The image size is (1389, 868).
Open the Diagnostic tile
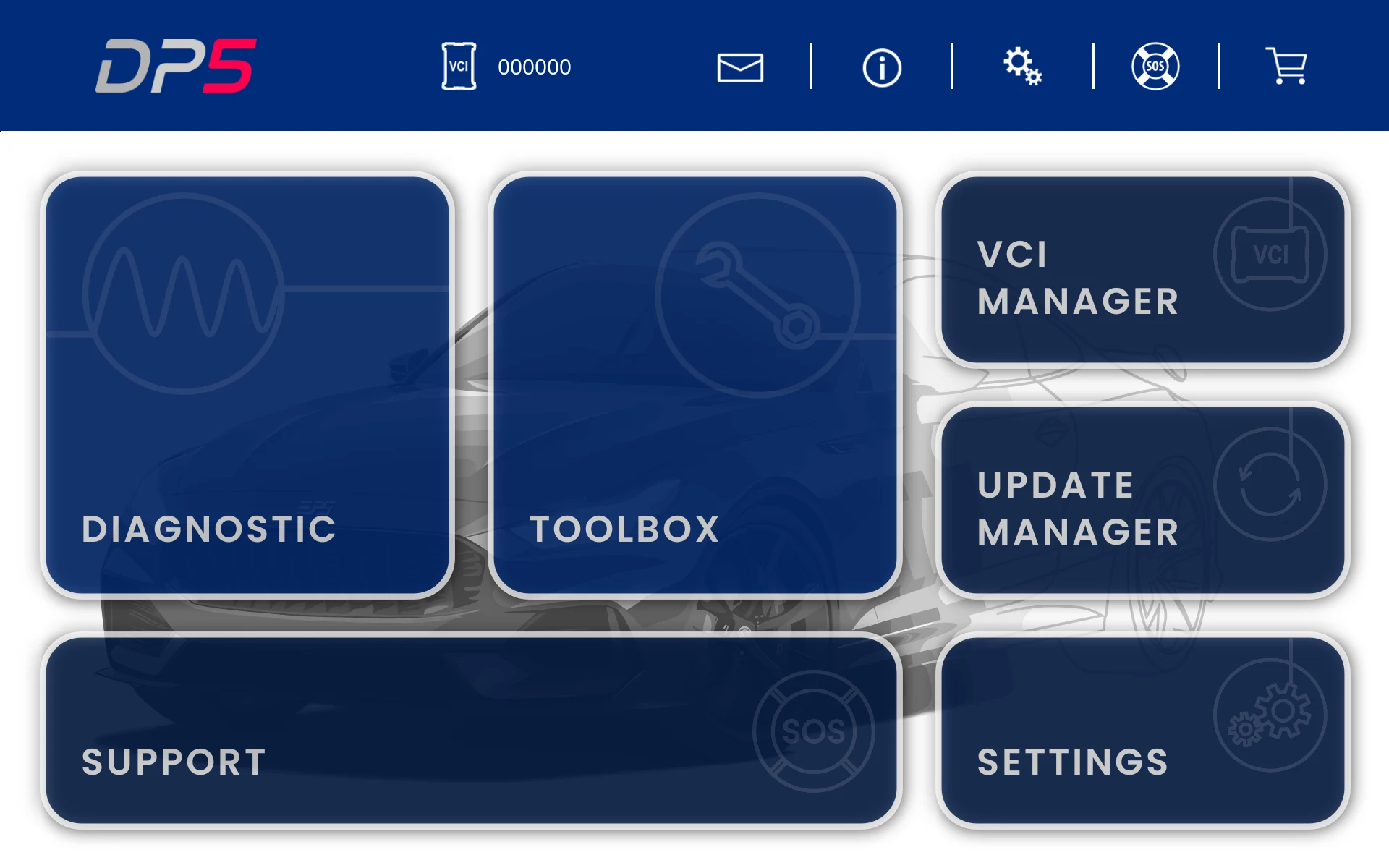[x=247, y=386]
